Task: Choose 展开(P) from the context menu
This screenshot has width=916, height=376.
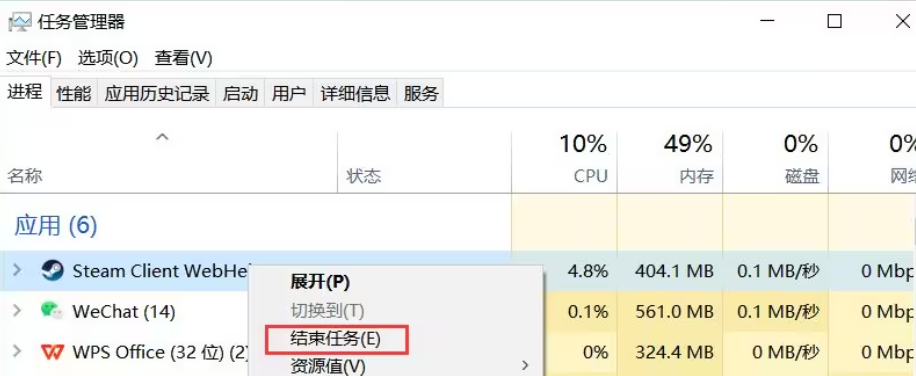Action: click(320, 282)
